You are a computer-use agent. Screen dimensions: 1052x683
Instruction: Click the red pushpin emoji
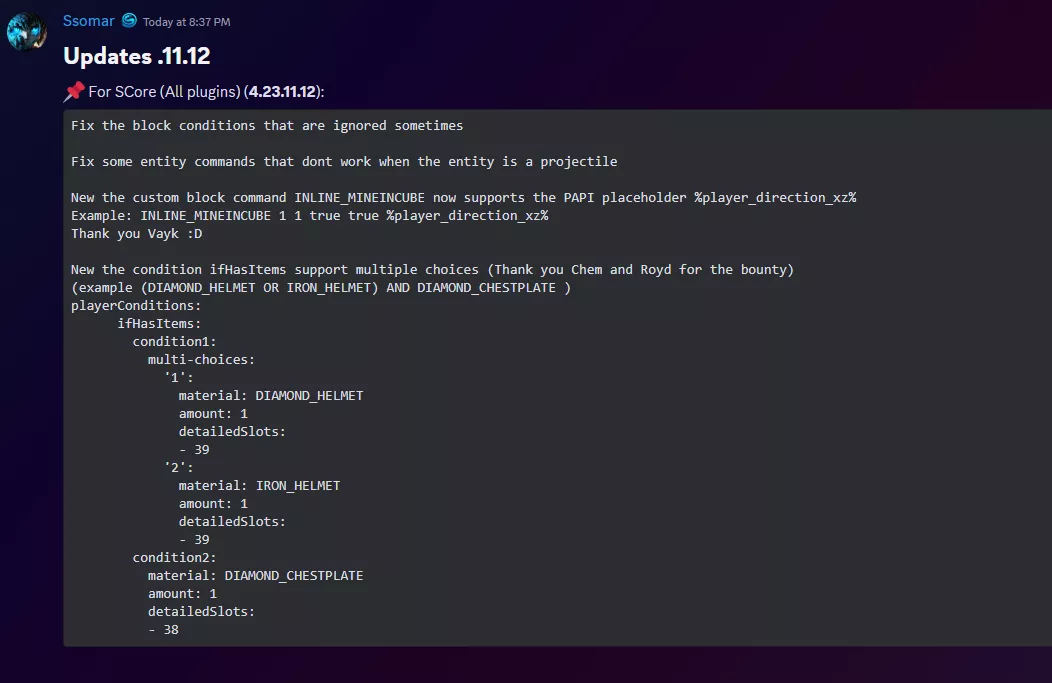(74, 92)
